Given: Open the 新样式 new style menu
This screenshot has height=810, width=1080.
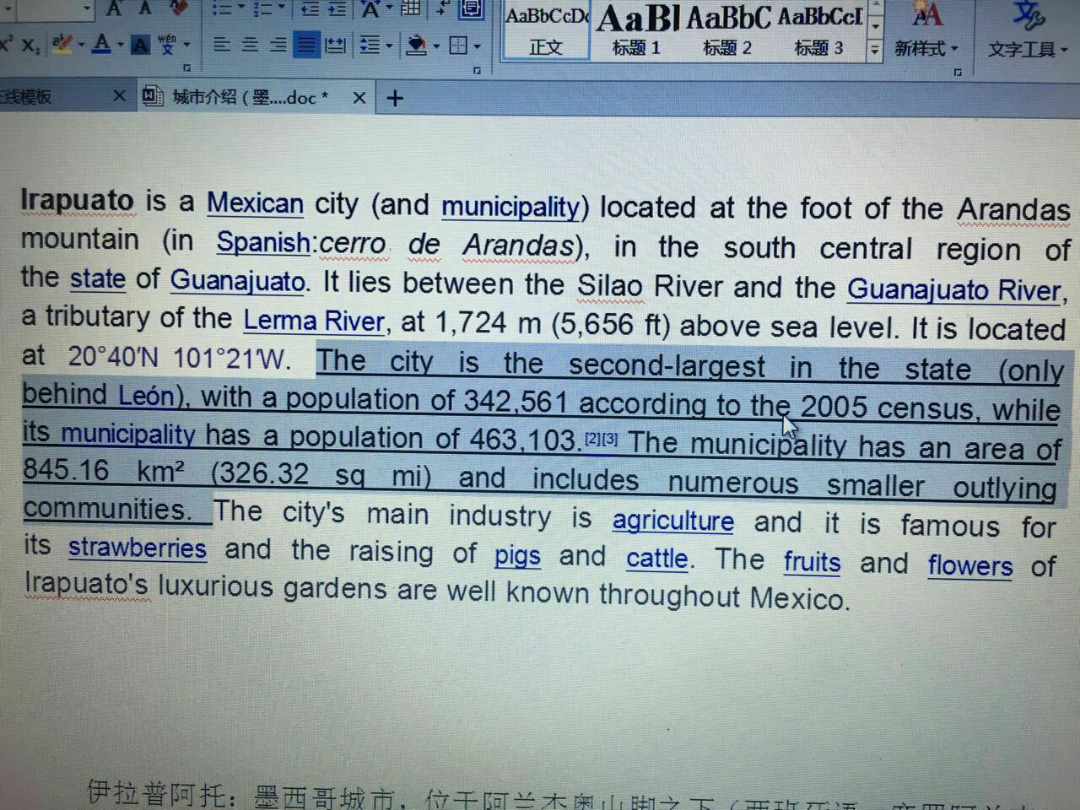Looking at the screenshot, I should click(926, 30).
